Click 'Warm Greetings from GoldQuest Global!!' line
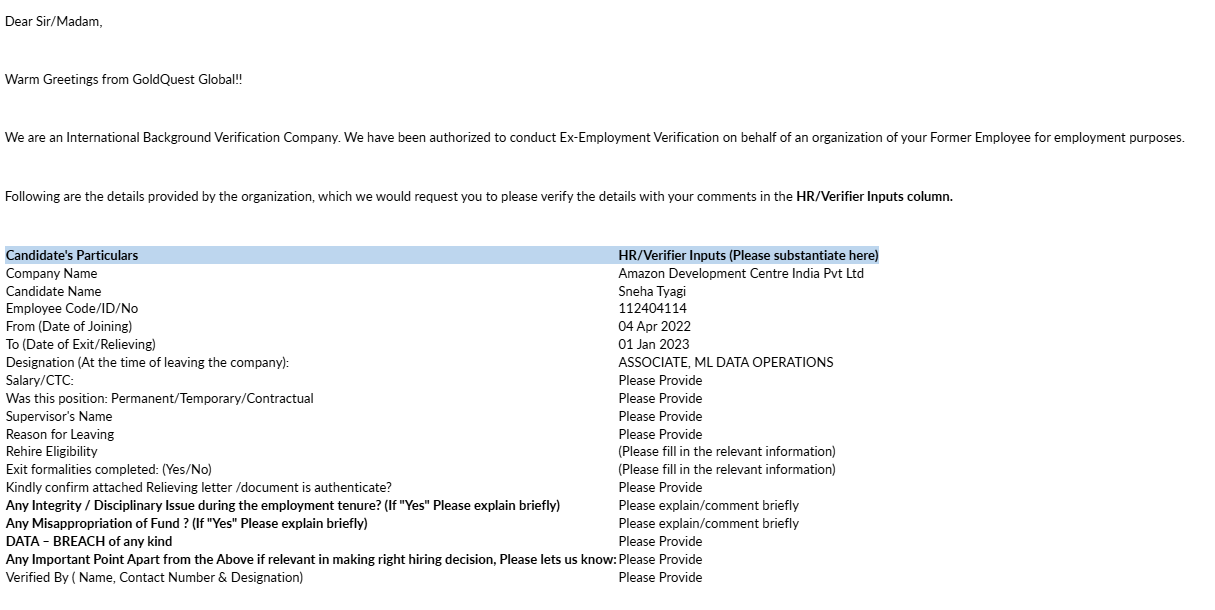The height and width of the screenshot is (610, 1215). tap(124, 80)
